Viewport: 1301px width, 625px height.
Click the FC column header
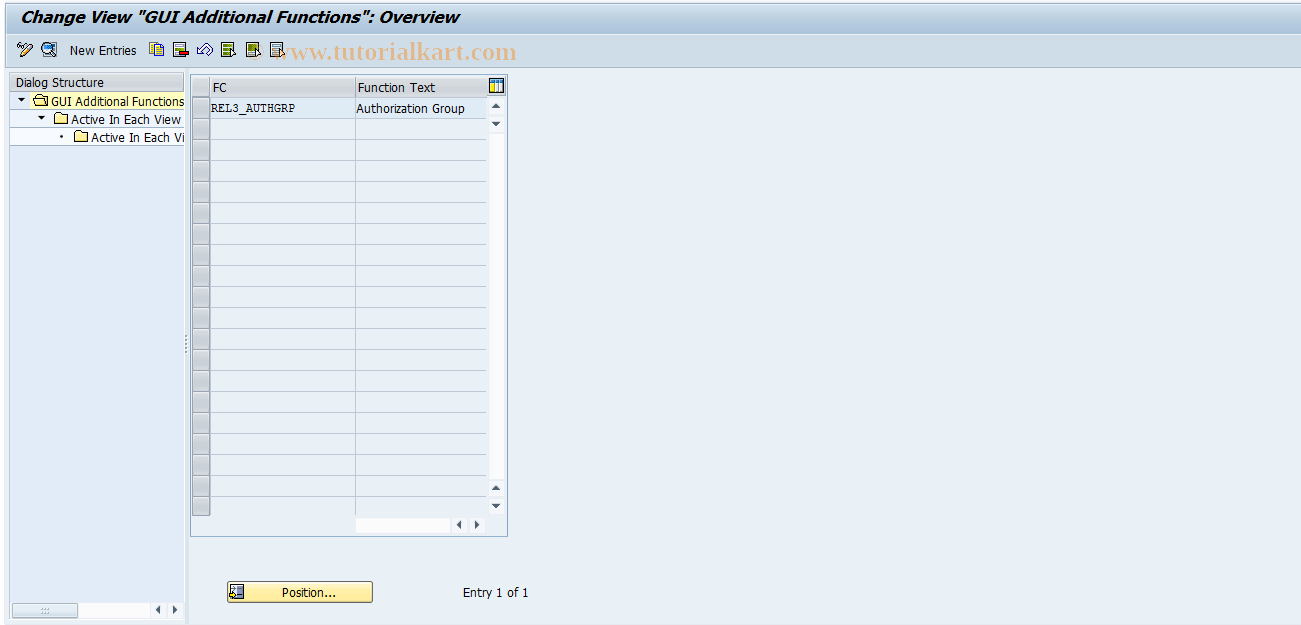tap(282, 87)
